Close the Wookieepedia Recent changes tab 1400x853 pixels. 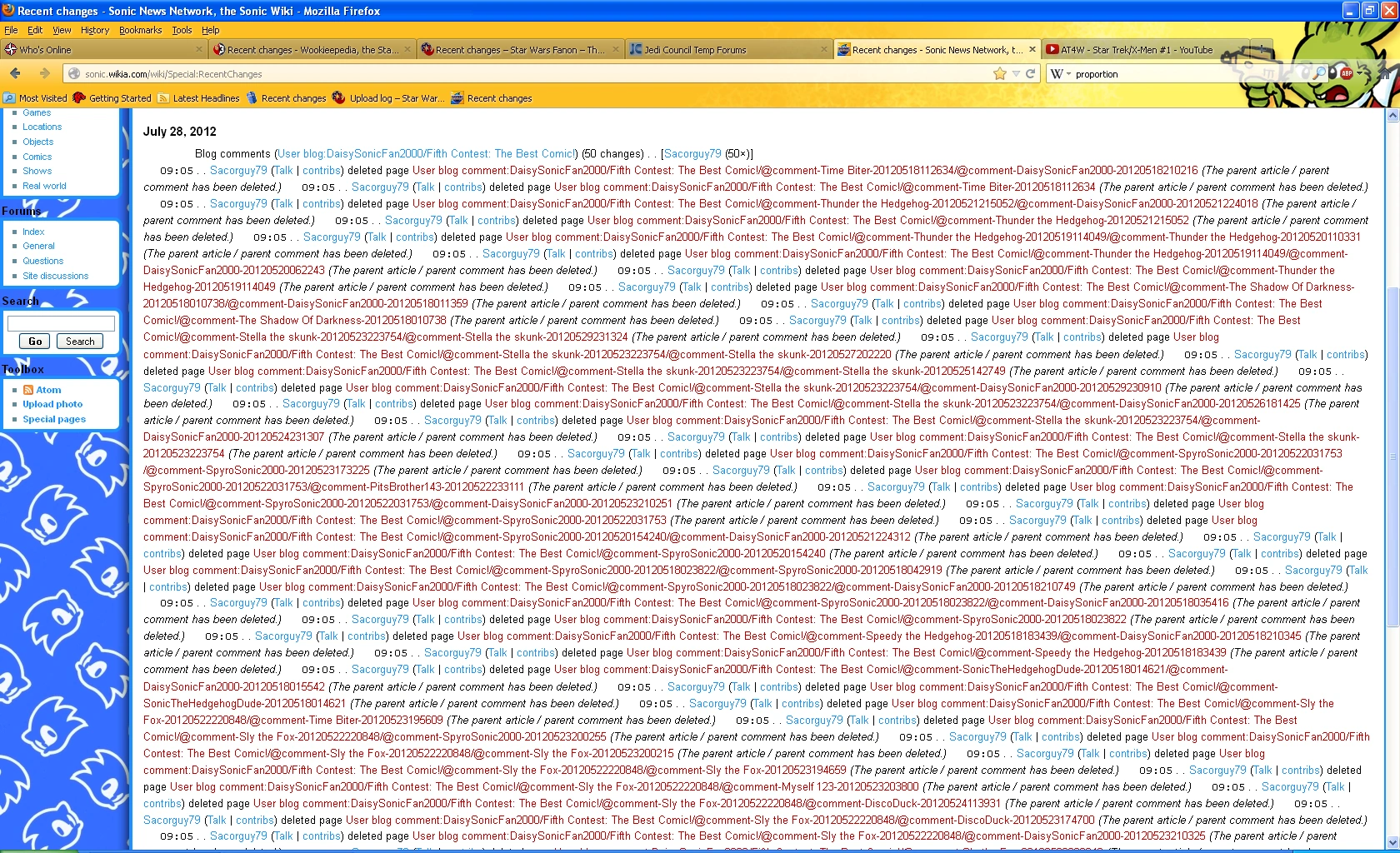click(x=407, y=49)
